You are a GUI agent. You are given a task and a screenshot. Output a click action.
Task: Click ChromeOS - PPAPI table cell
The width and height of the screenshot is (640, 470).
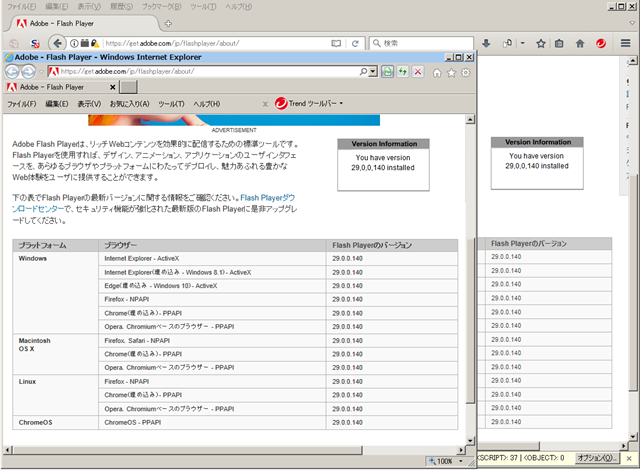click(212, 423)
